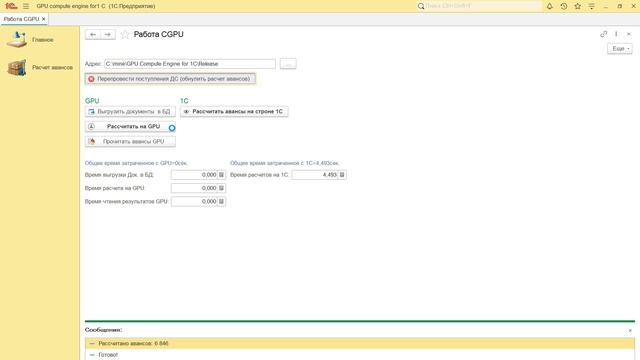Go forward with the right arrow

click(x=108, y=35)
